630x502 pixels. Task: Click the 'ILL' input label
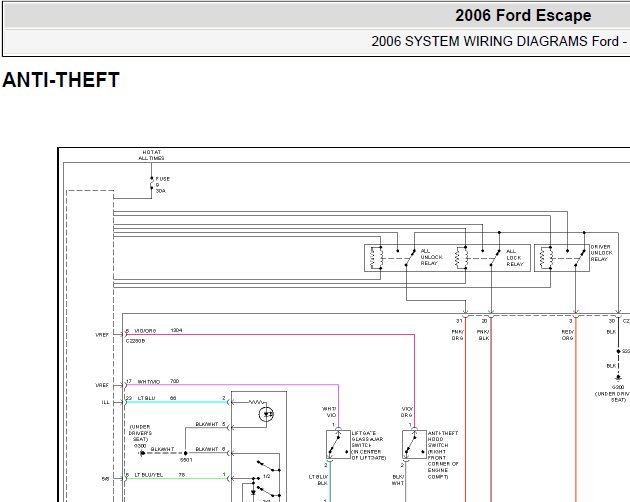click(x=106, y=402)
